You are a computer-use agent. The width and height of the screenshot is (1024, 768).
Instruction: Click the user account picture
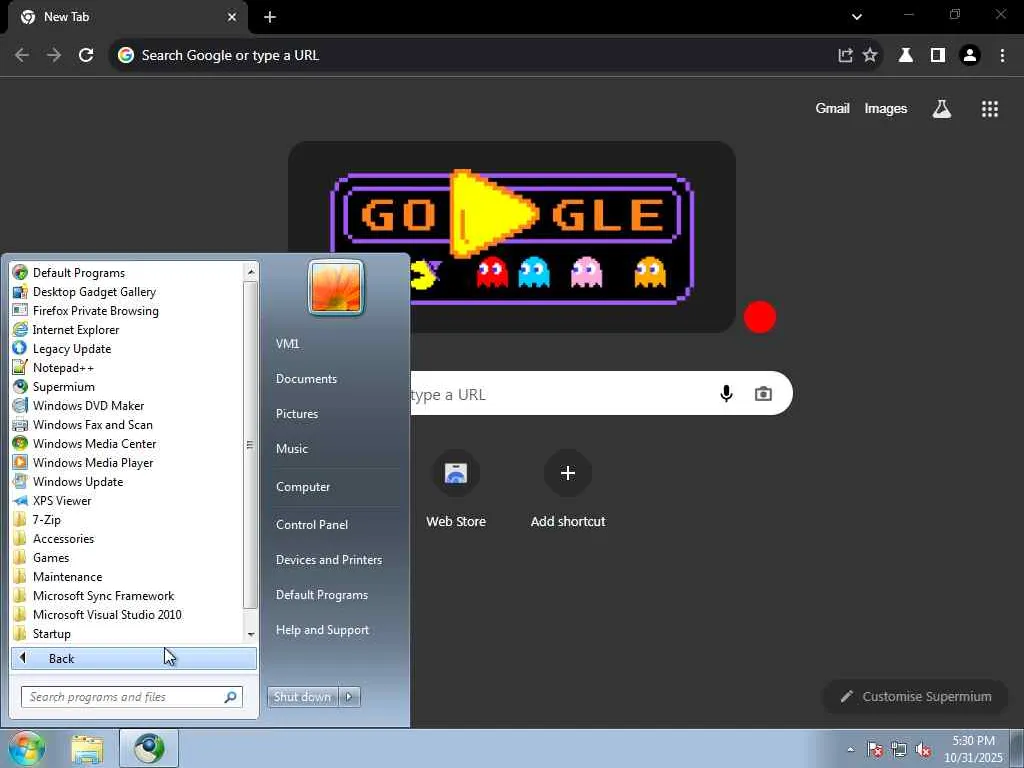(336, 287)
